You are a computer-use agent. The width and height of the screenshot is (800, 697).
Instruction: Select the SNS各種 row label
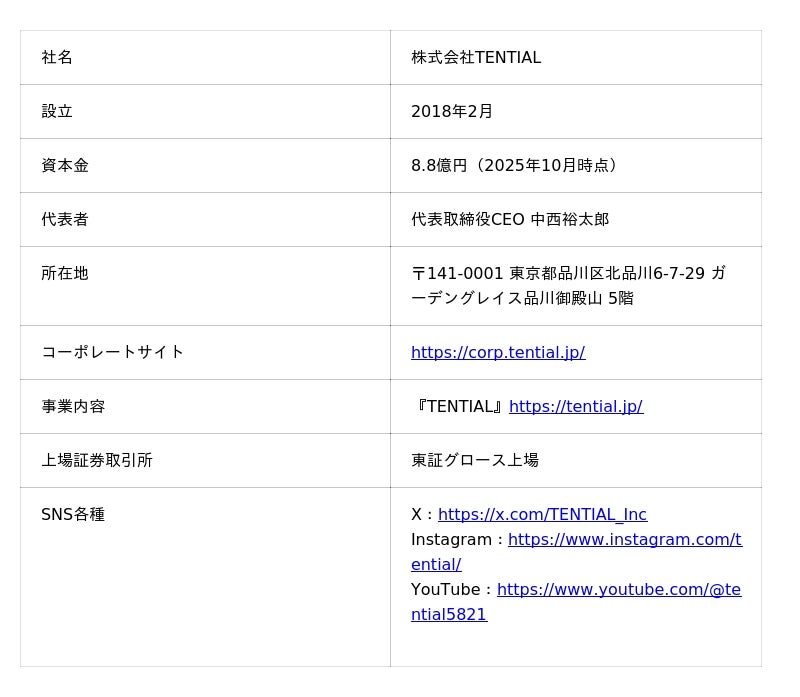click(x=73, y=514)
